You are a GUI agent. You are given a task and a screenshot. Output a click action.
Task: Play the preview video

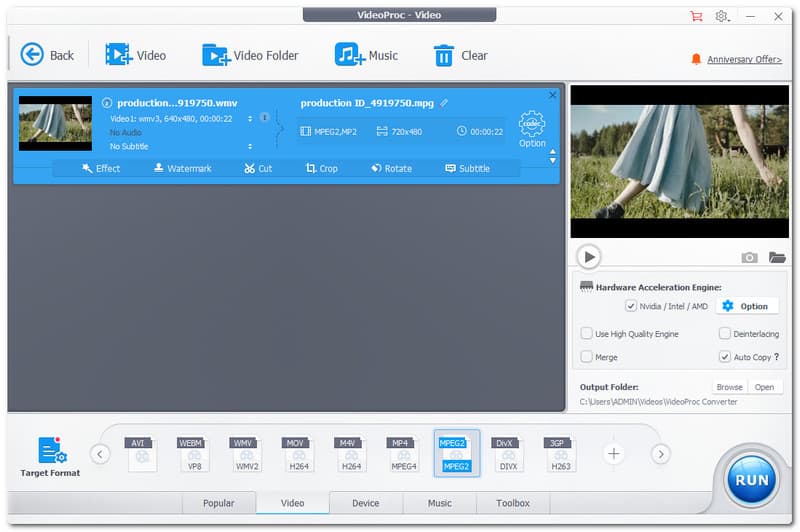click(589, 257)
